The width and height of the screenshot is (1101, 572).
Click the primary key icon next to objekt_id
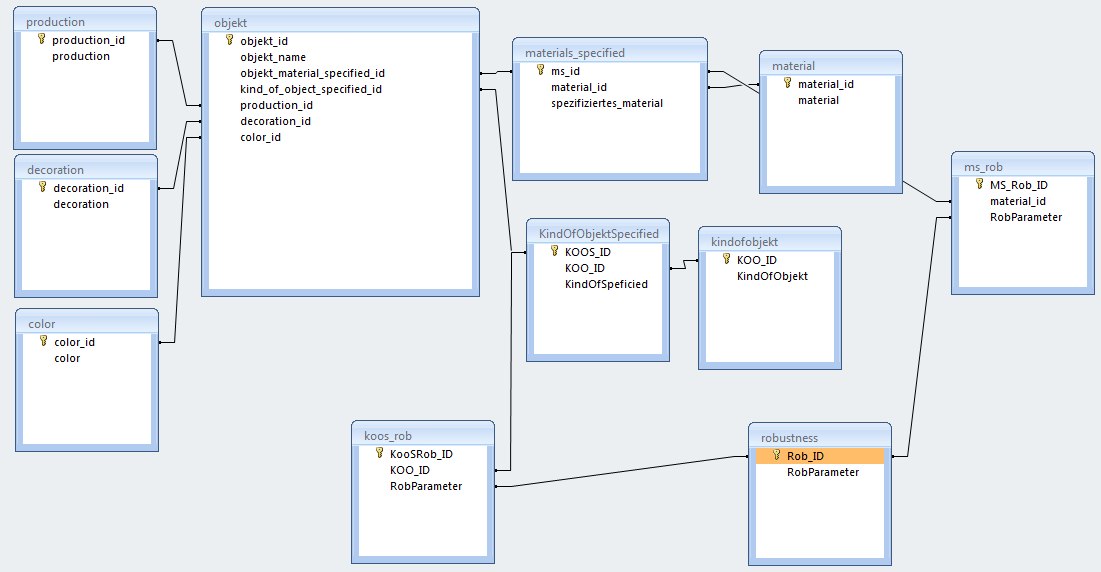(x=229, y=40)
